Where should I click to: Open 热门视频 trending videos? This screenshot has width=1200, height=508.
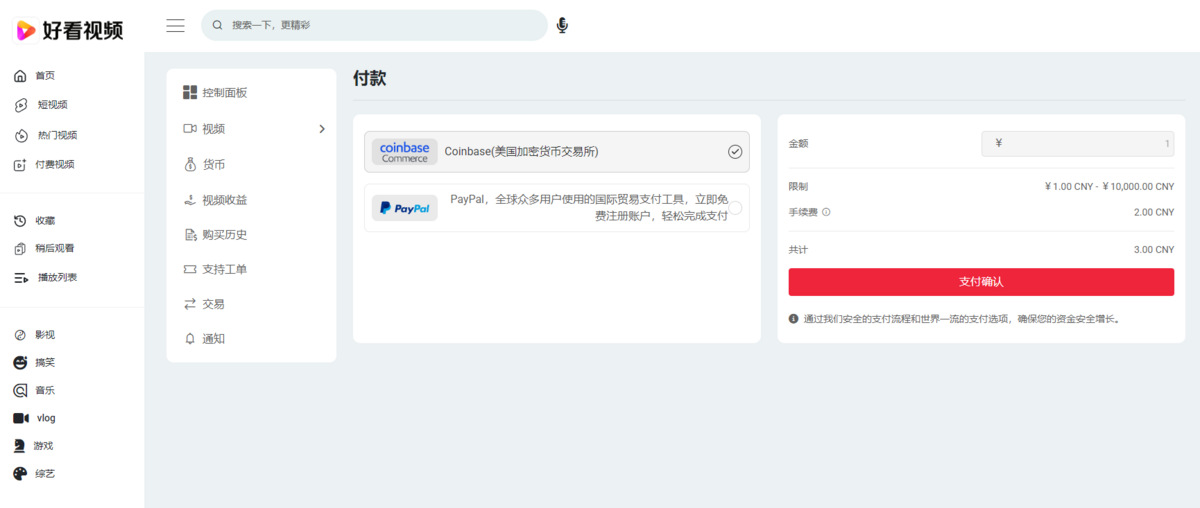point(56,135)
